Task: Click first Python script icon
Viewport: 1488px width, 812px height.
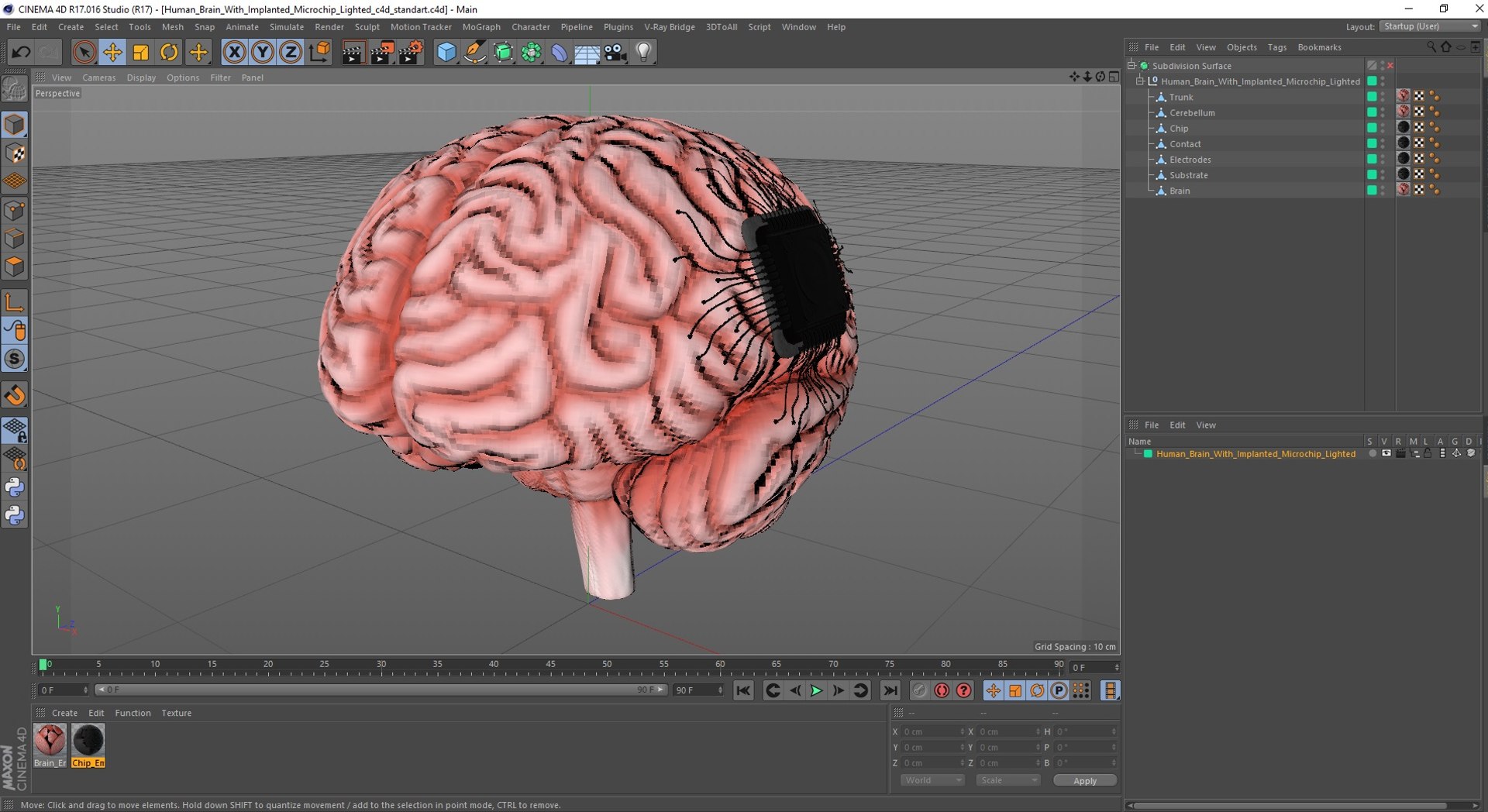Action: click(15, 487)
